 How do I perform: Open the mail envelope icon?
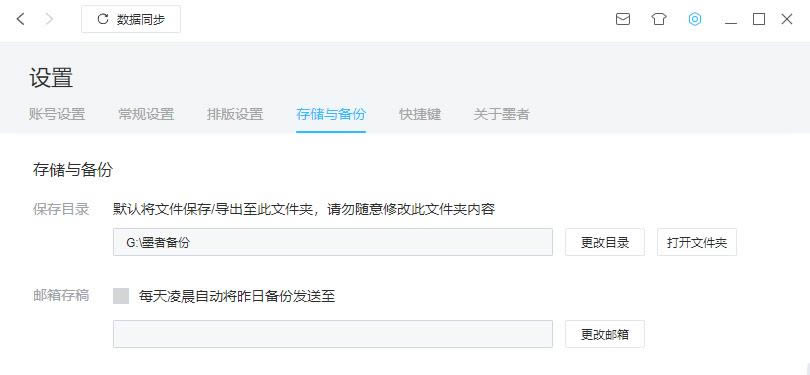pyautogui.click(x=623, y=20)
